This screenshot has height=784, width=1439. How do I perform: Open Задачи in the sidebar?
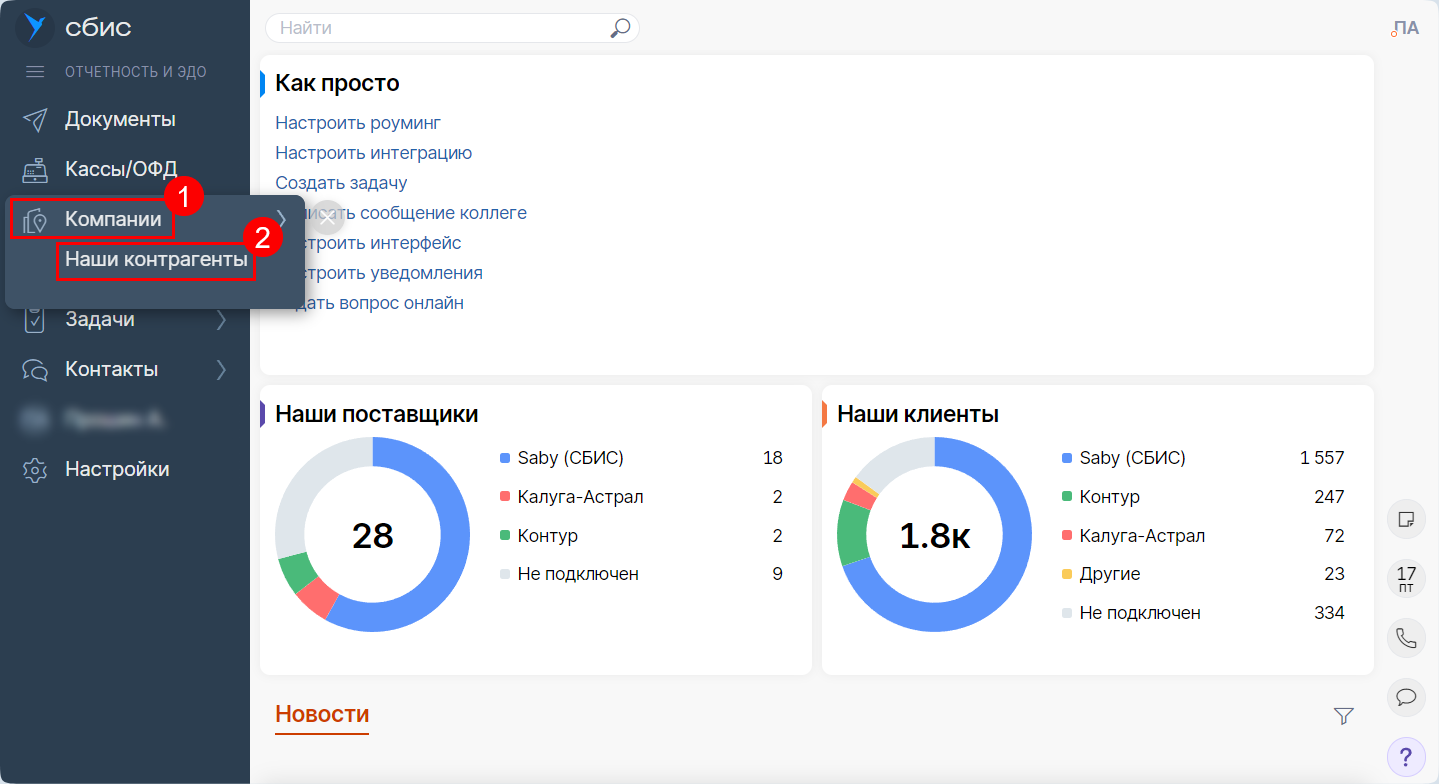pyautogui.click(x=99, y=320)
